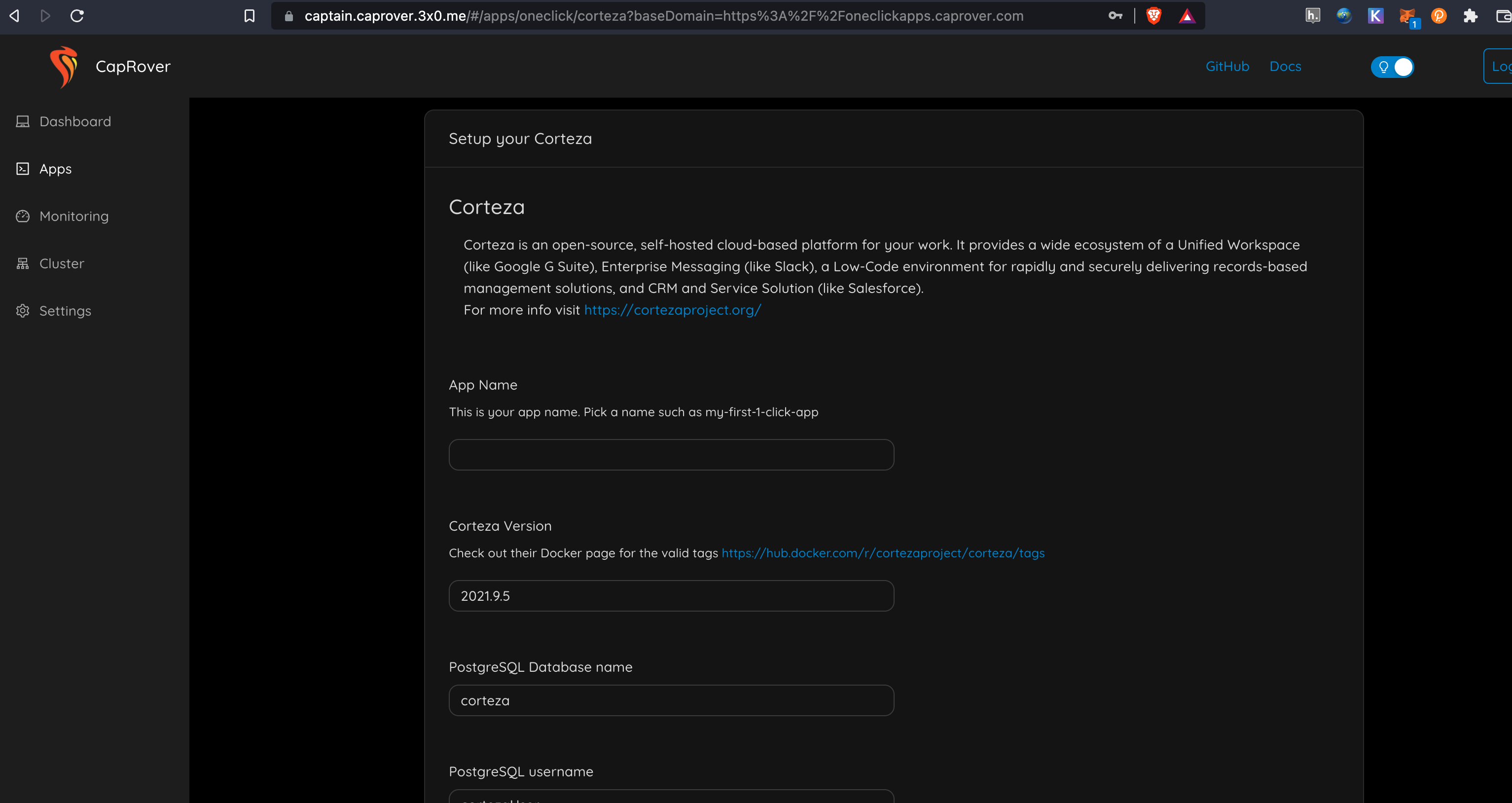Focus the App Name input field
This screenshot has width=1512, height=803.
672,455
